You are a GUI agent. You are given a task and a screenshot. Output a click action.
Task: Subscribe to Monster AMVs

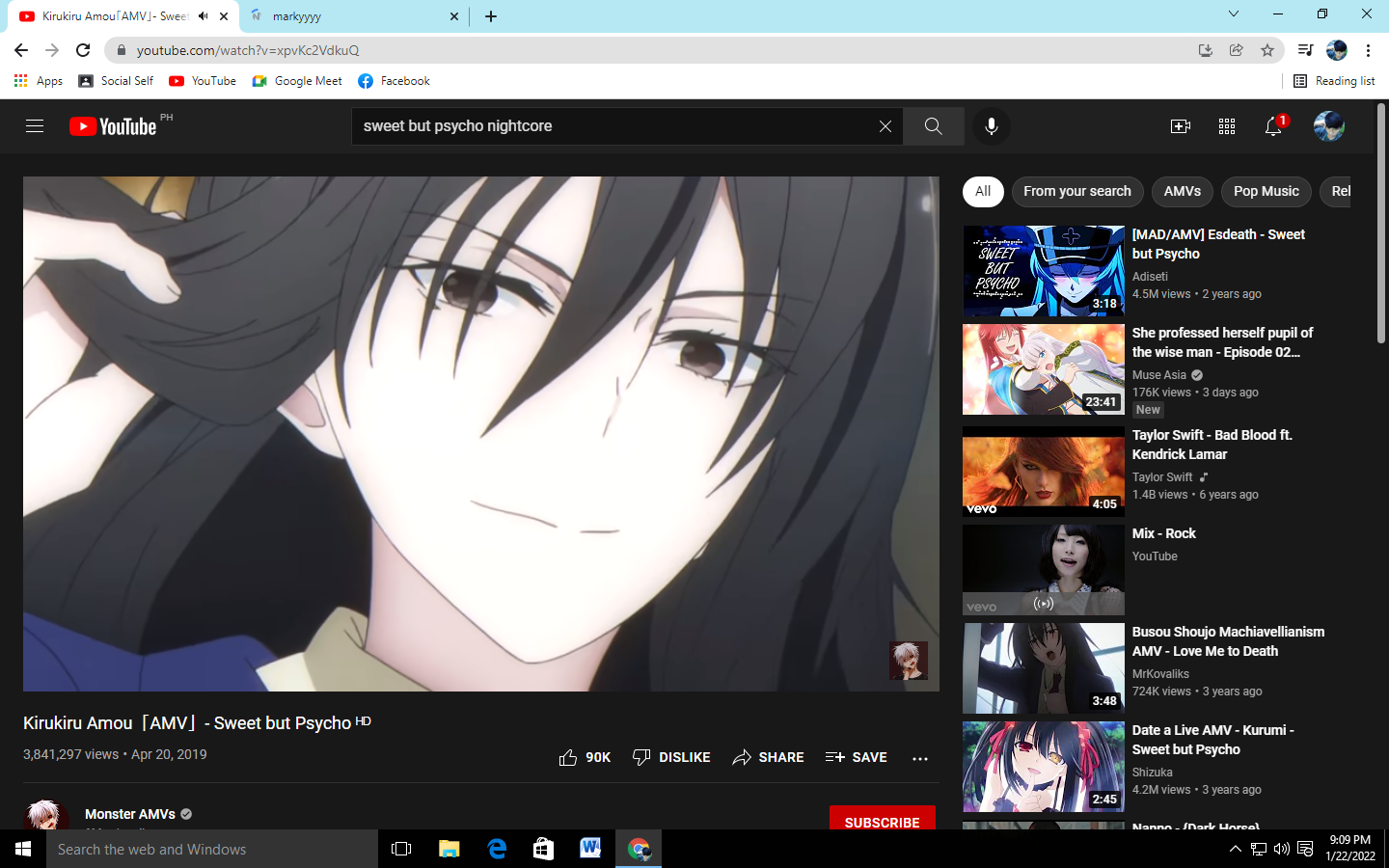(x=883, y=819)
